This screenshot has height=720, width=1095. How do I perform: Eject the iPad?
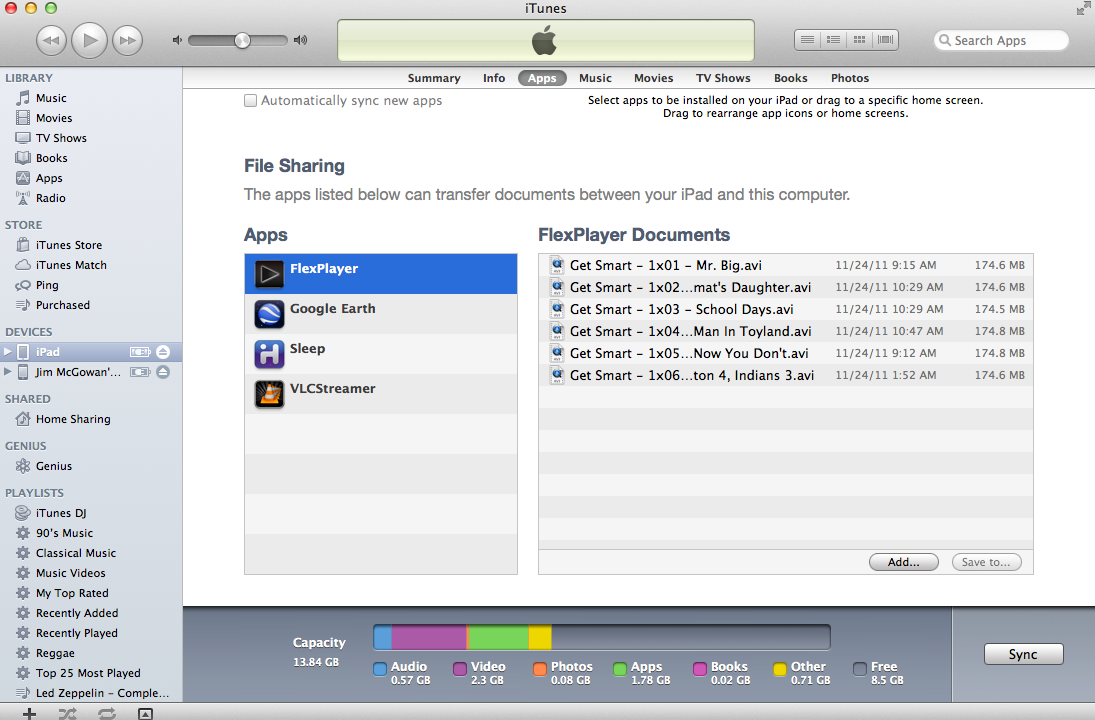(163, 352)
